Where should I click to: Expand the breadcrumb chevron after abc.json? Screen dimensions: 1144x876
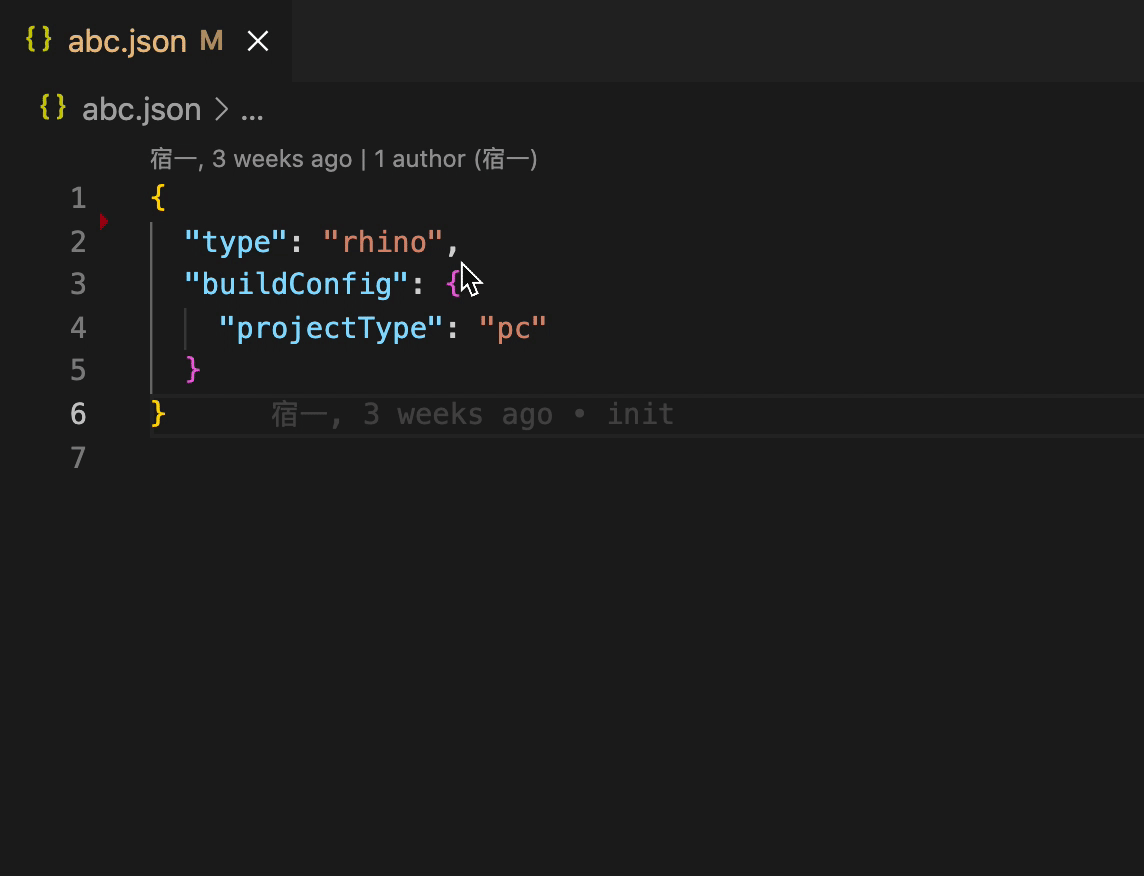pos(221,109)
